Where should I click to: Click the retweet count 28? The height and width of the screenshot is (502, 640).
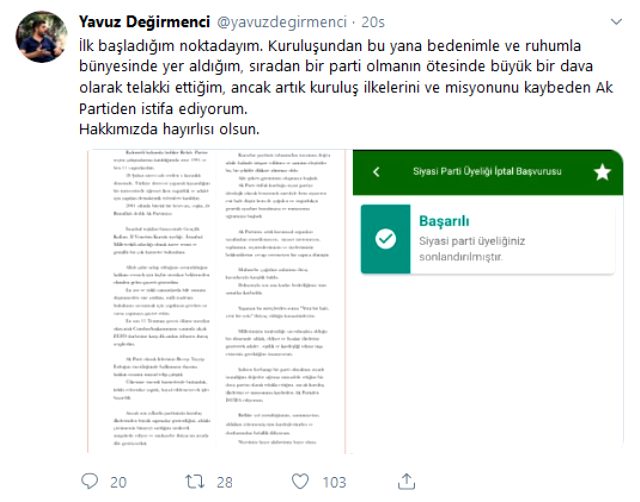tap(224, 482)
